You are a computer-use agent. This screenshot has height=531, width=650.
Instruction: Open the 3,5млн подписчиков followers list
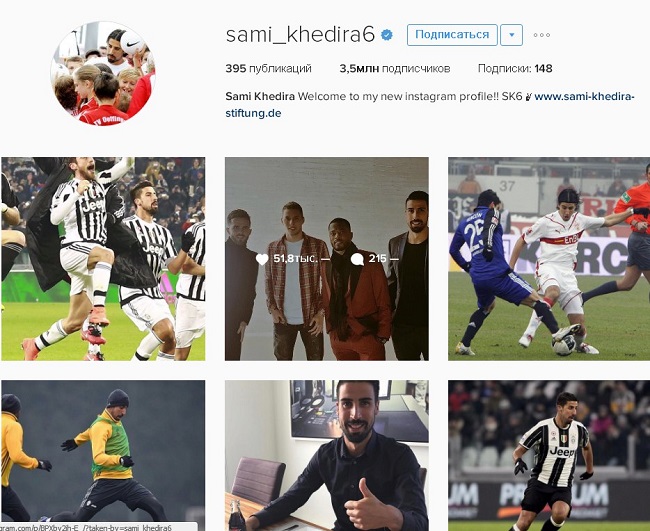coord(395,68)
